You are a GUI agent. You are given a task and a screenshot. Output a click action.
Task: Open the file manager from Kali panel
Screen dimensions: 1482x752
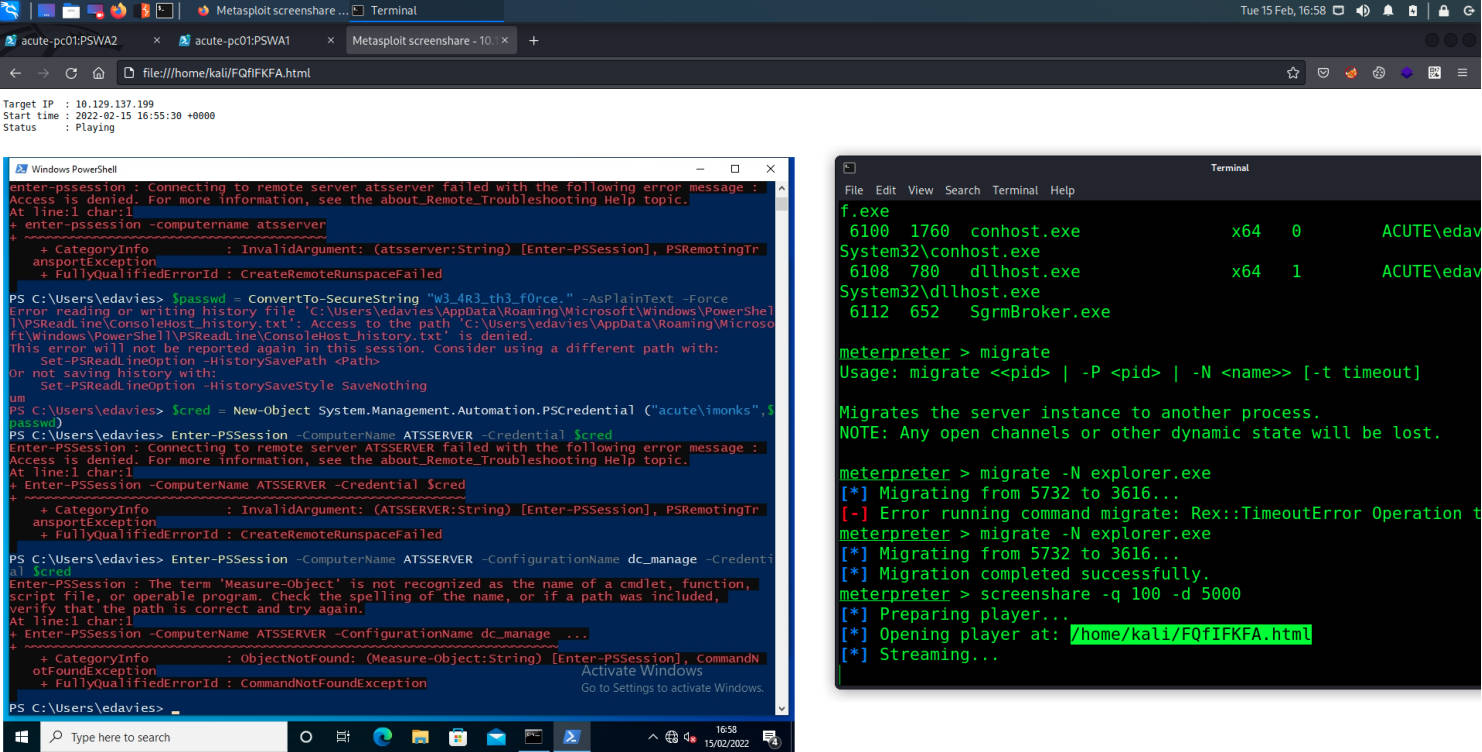pos(71,11)
